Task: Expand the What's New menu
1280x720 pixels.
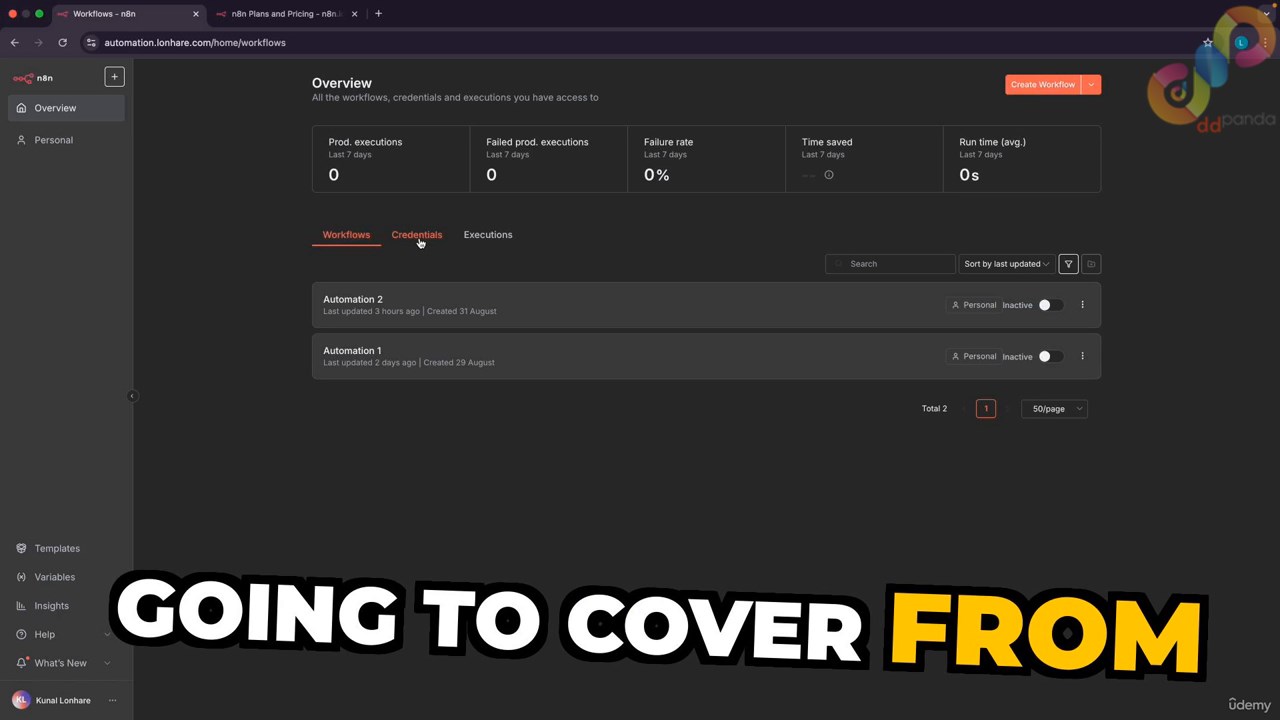Action: pyautogui.click(x=64, y=663)
